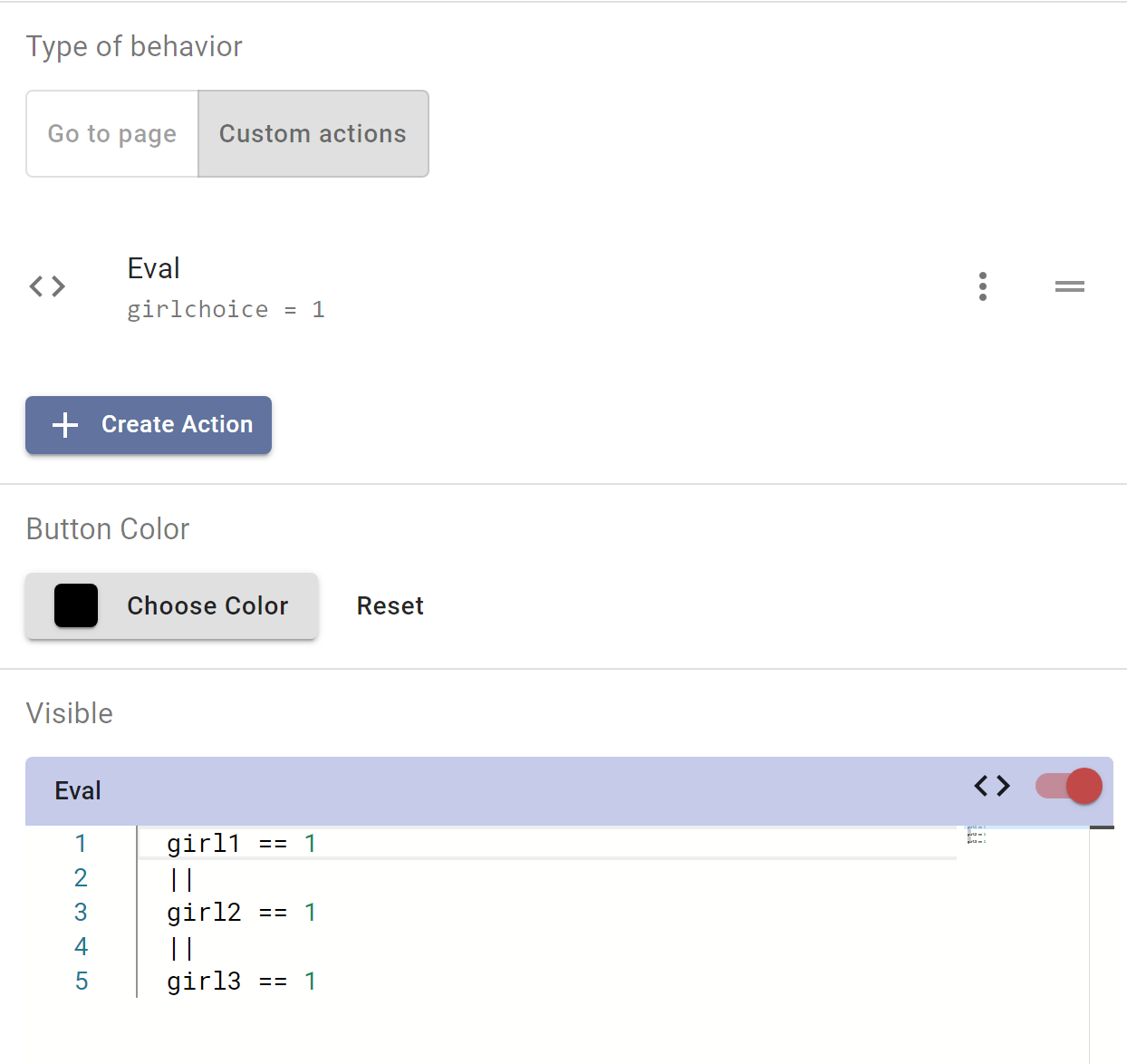Switch behavior type to Go to page
1127x1064 pixels.
click(112, 133)
